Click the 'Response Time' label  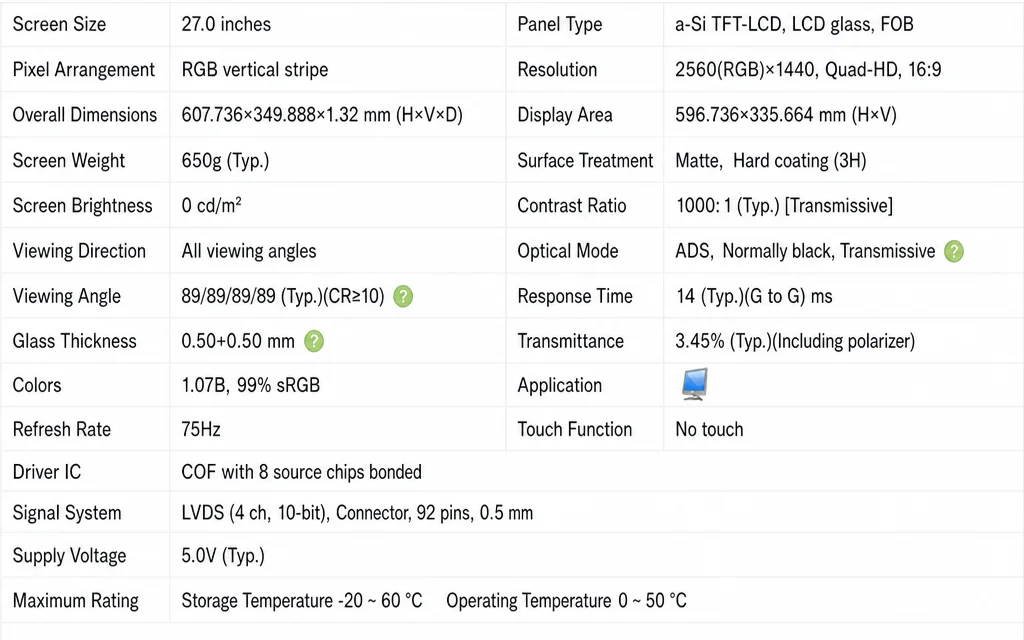pos(575,296)
